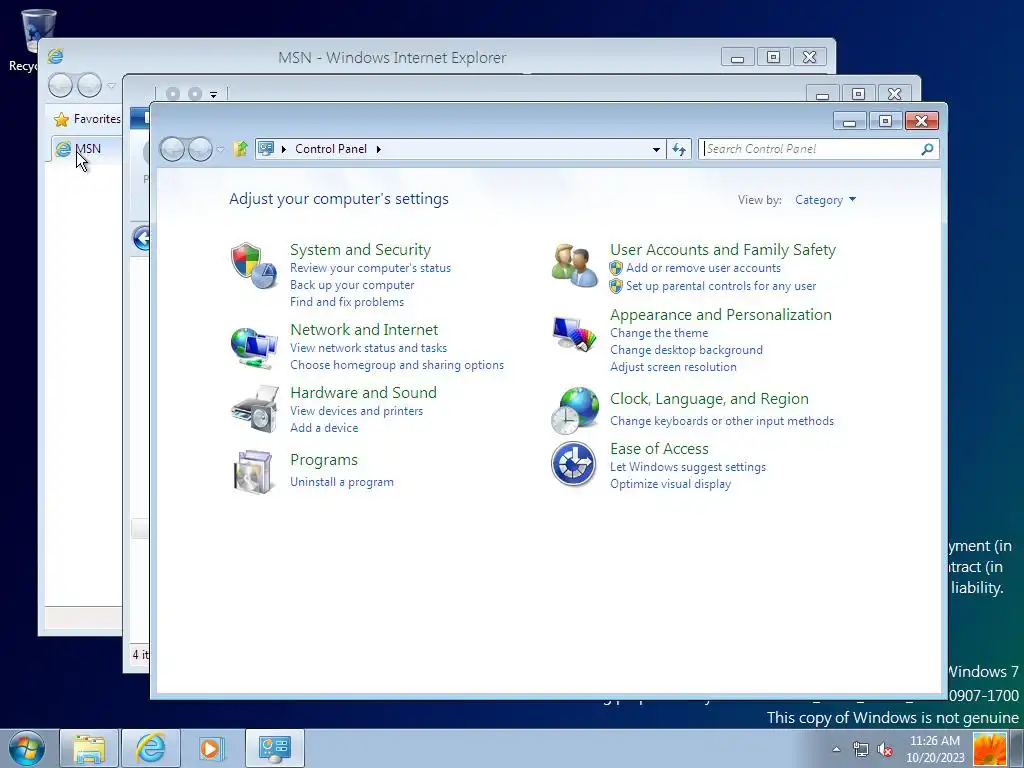Image resolution: width=1024 pixels, height=768 pixels.
Task: Click the taskbar clock showing 11:26 AM
Action: pos(935,749)
